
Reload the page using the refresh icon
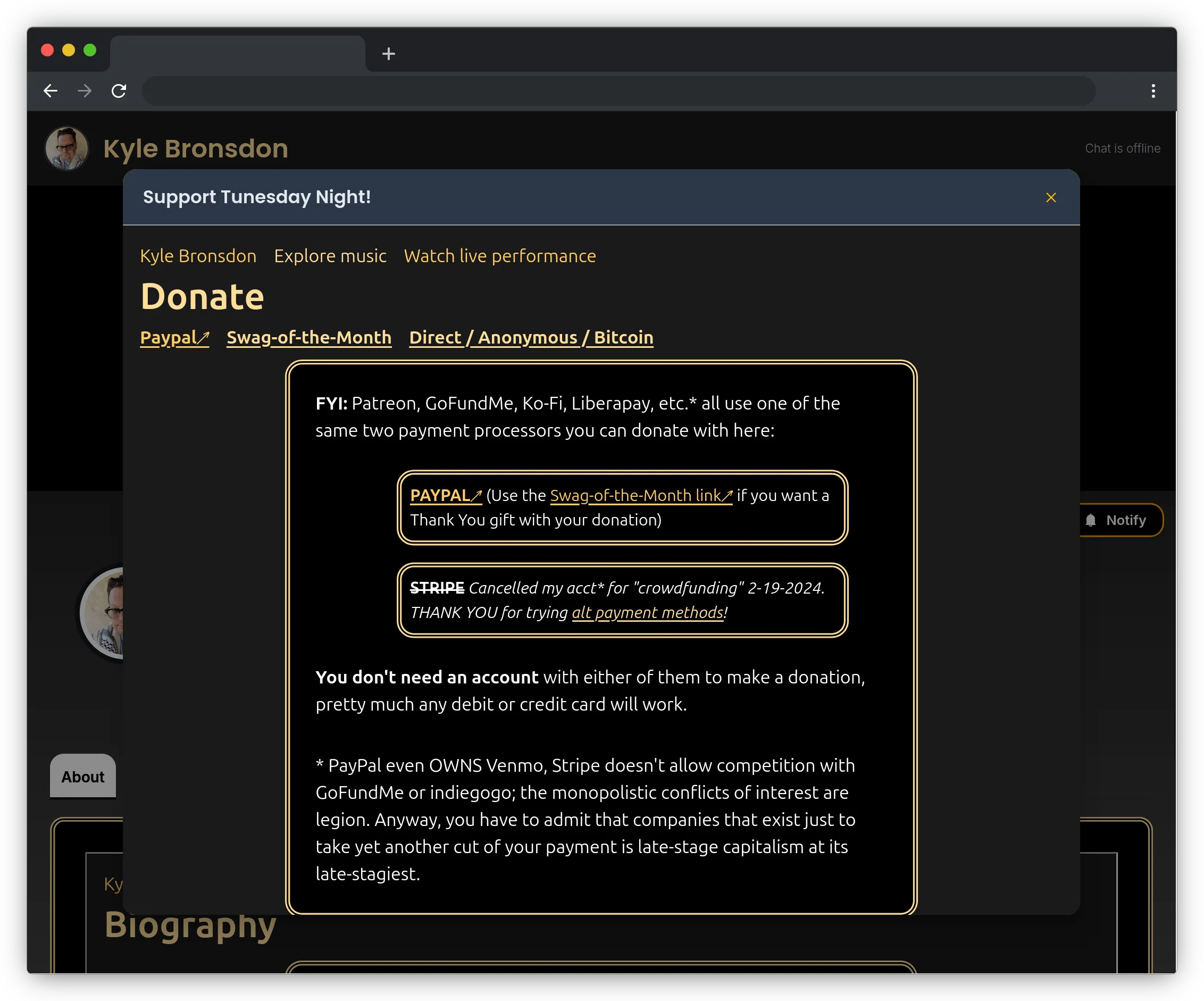(119, 90)
